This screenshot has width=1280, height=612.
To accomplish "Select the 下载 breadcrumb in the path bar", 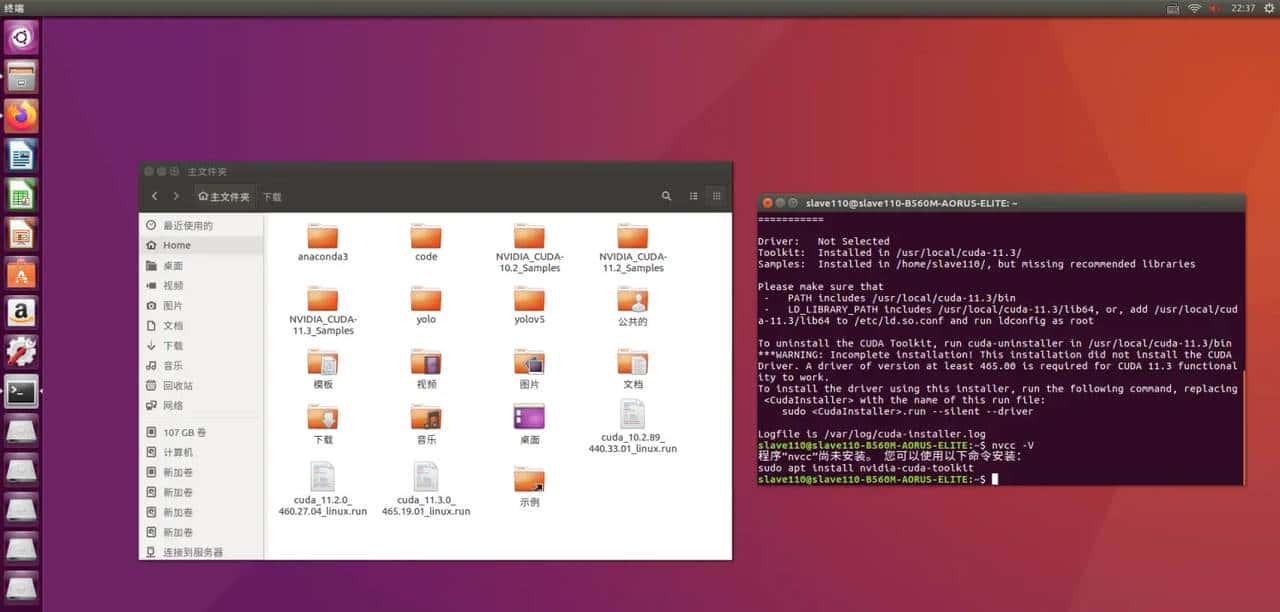I will click(271, 196).
